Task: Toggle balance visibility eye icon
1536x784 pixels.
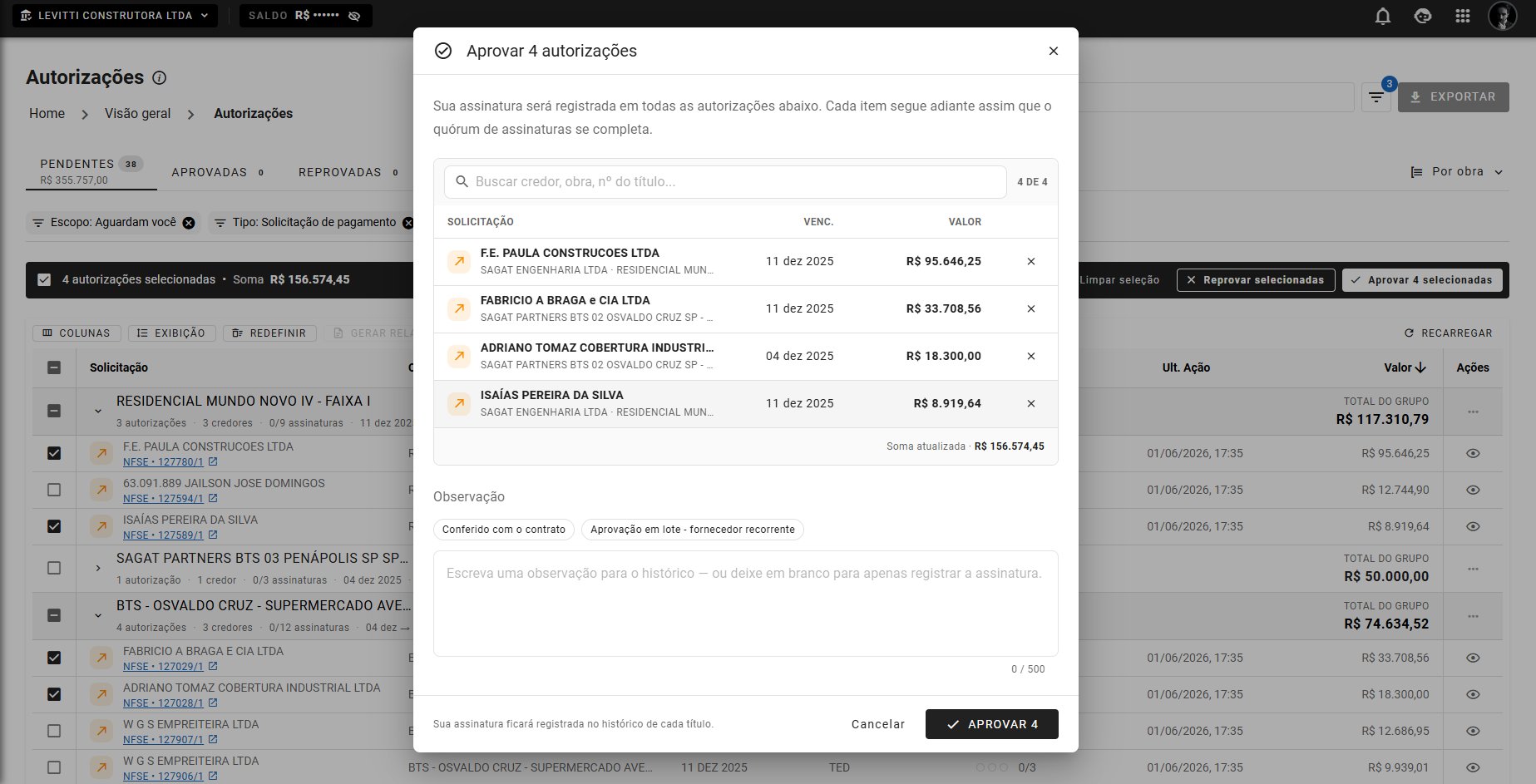Action: point(354,16)
